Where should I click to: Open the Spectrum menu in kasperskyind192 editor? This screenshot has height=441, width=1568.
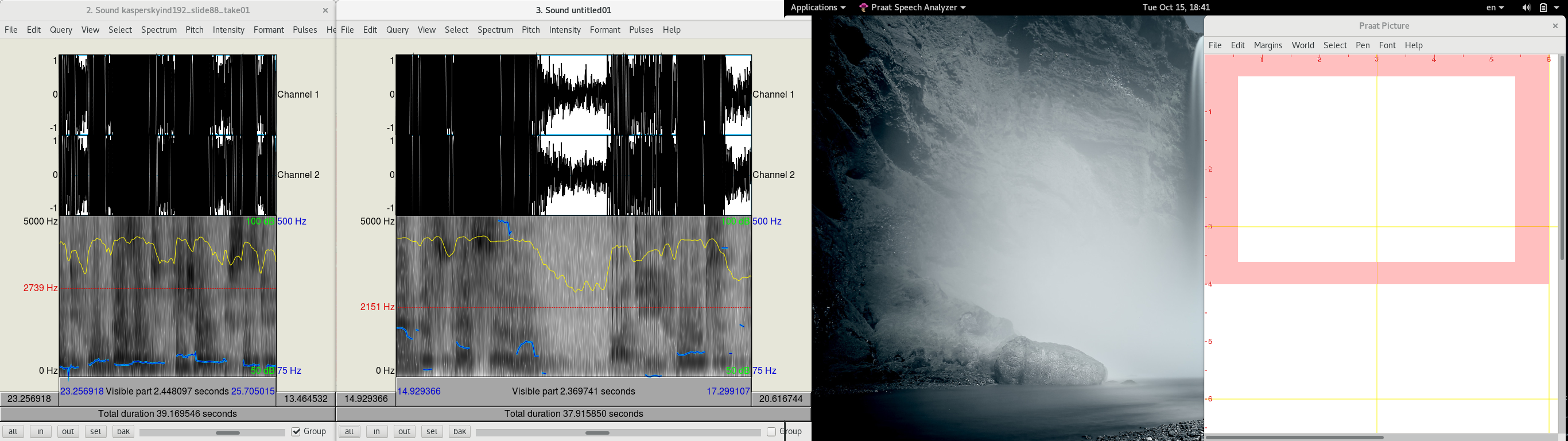[x=159, y=30]
